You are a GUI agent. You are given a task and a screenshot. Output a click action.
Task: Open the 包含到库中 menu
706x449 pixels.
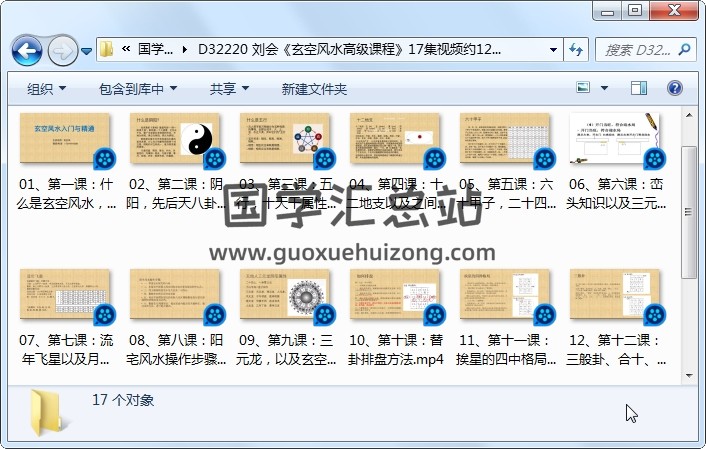(137, 89)
